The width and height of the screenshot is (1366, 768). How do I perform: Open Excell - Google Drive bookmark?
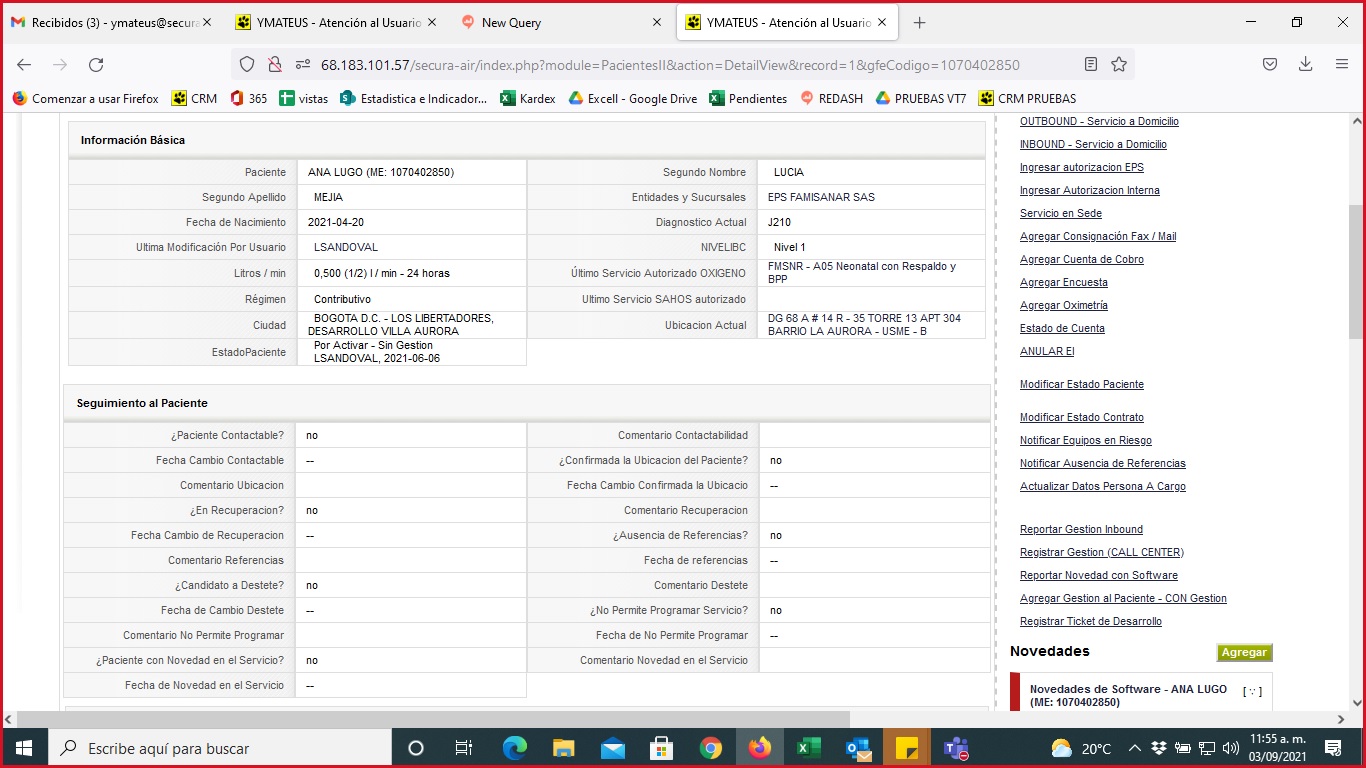point(633,99)
